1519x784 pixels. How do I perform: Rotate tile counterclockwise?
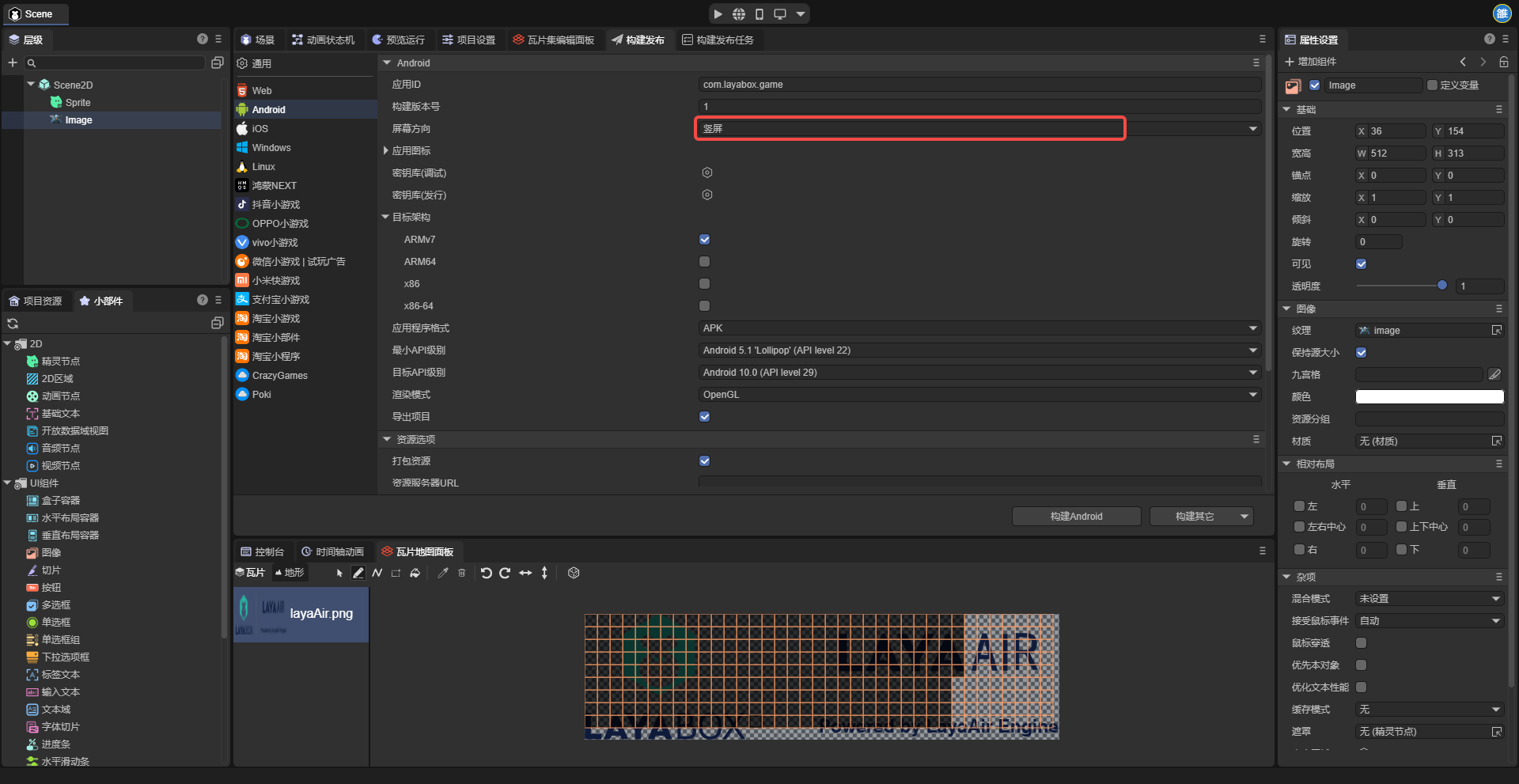[486, 573]
